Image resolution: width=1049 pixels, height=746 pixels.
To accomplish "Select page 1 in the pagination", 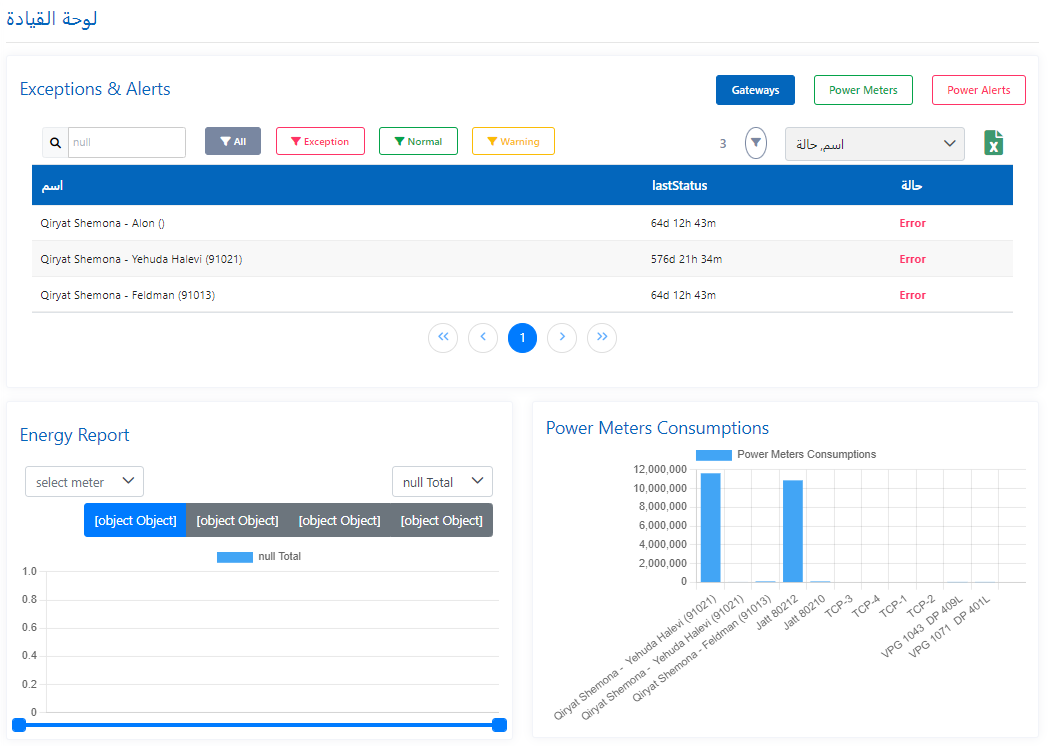I will (521, 338).
